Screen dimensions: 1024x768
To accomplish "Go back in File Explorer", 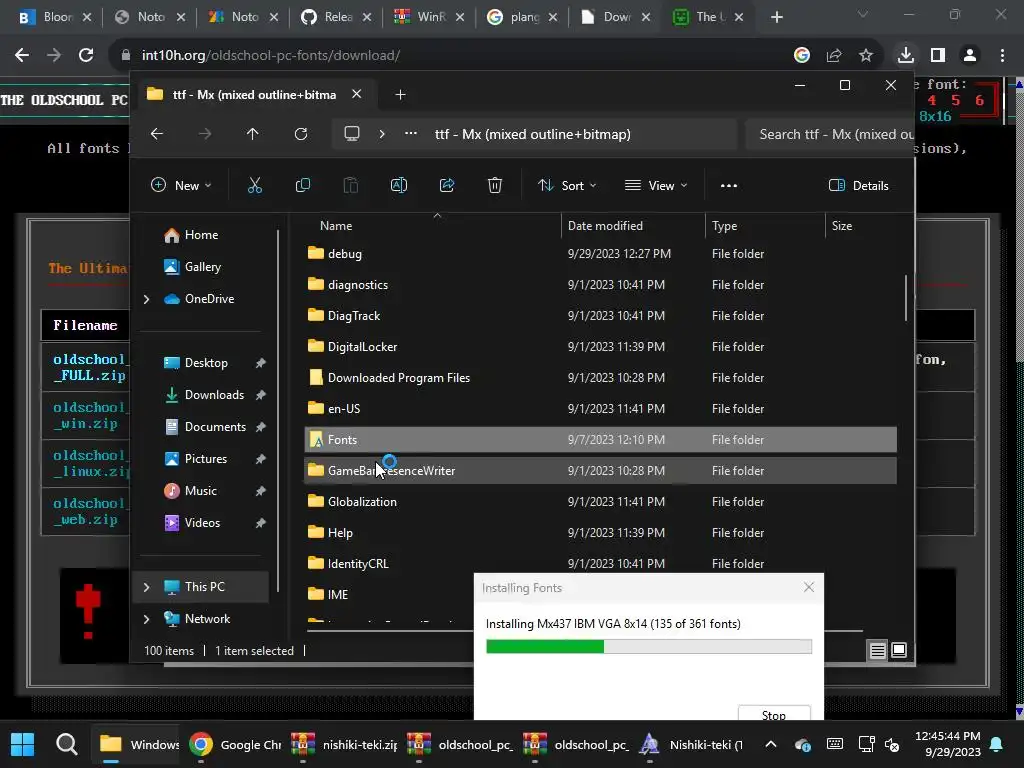I will tap(157, 134).
